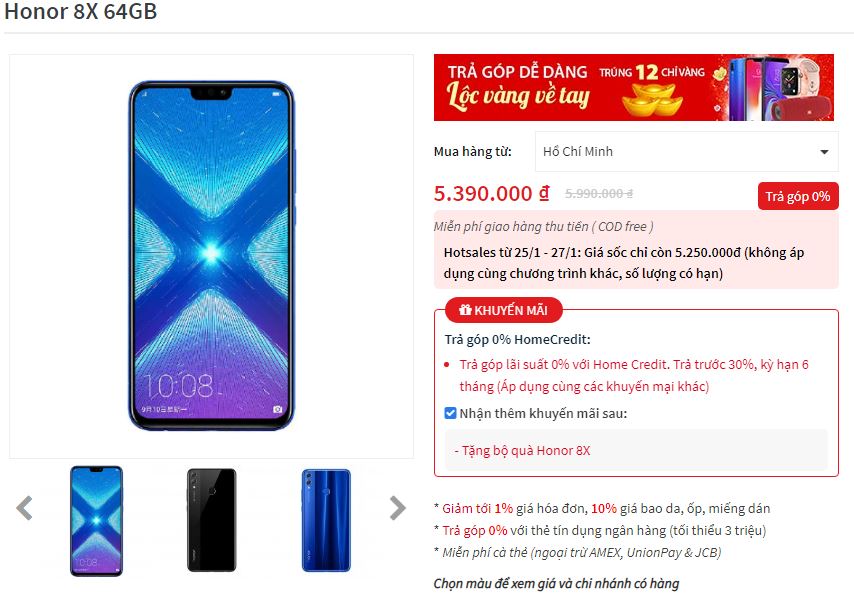Click the dropdown arrow beside Hồ Chí Minh
Image resolution: width=854 pixels, height=593 pixels.
[x=824, y=152]
